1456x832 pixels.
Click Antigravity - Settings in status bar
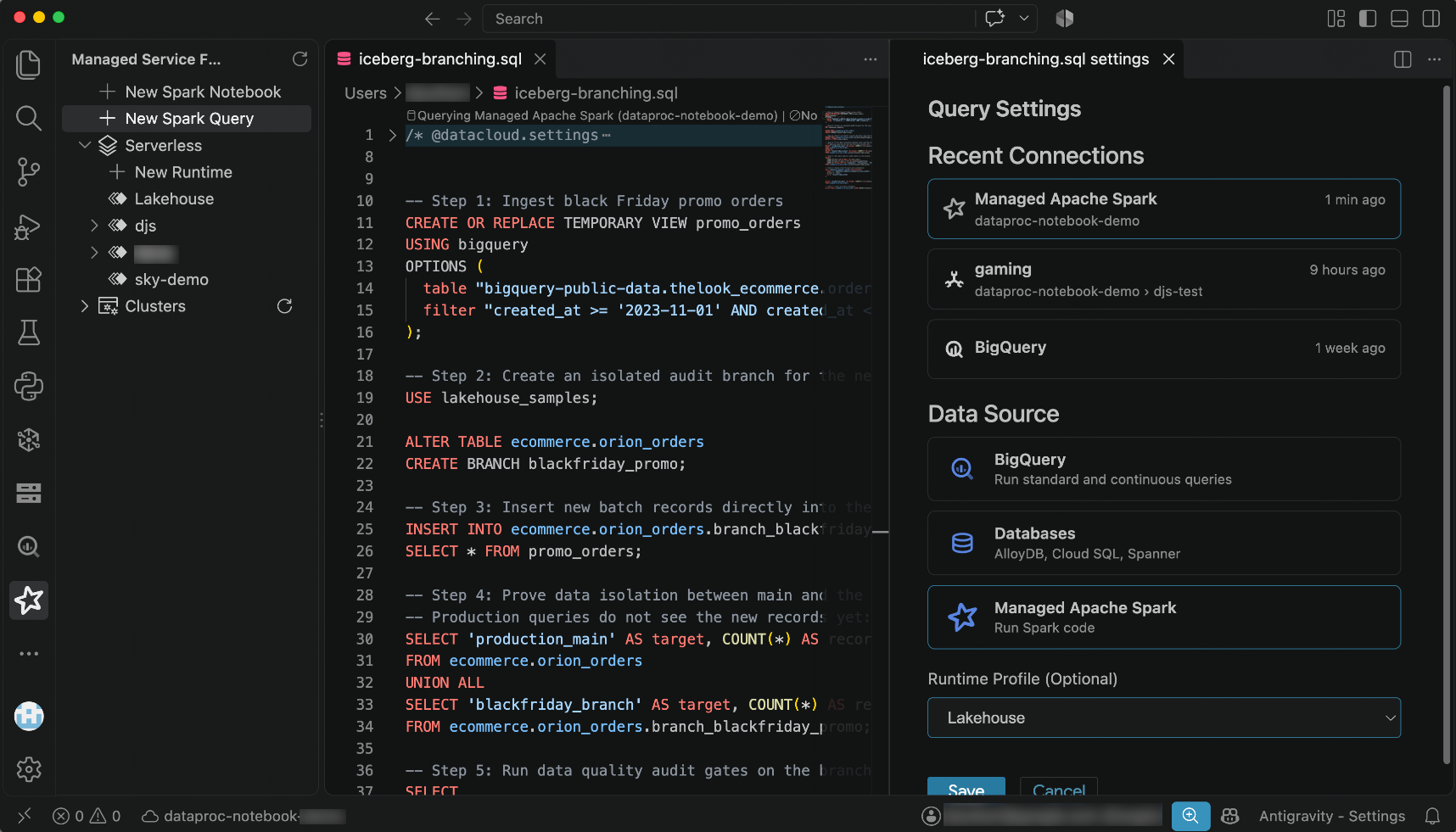(x=1331, y=816)
